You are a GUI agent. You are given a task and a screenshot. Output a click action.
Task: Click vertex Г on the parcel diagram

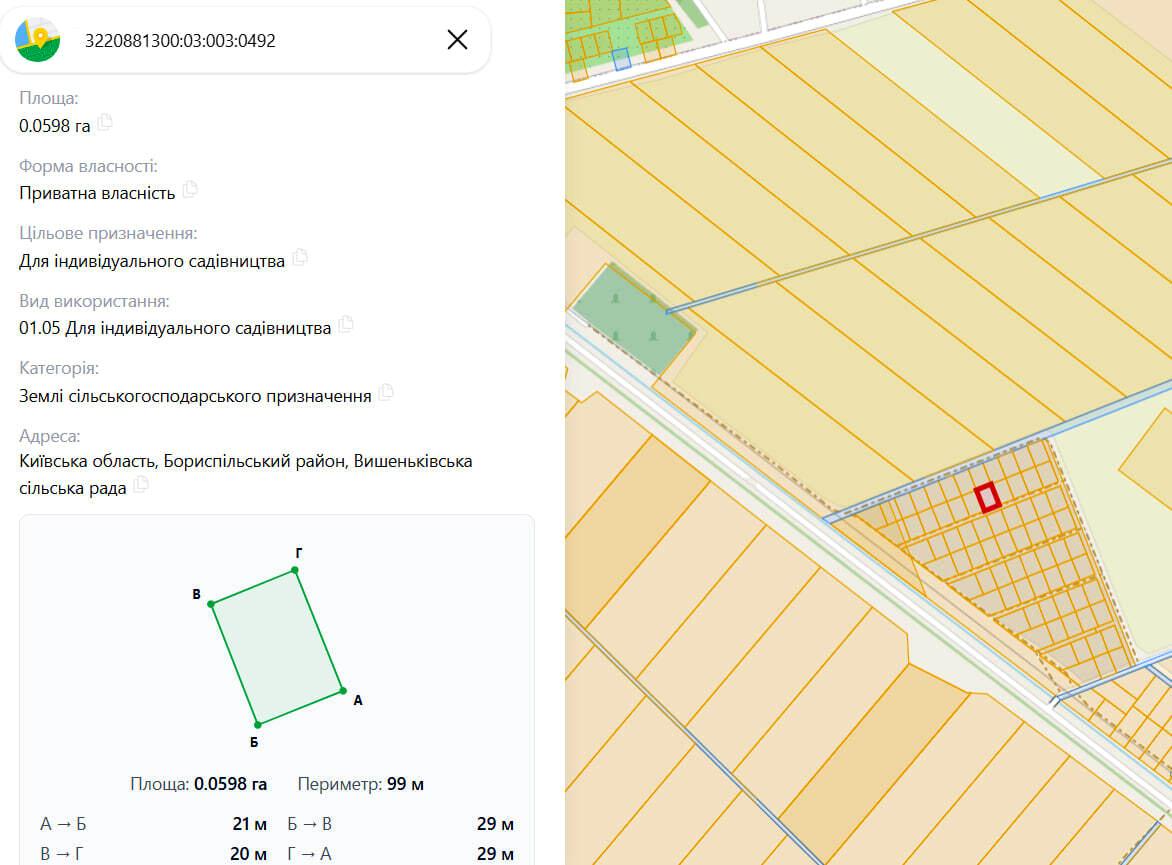[x=295, y=570]
